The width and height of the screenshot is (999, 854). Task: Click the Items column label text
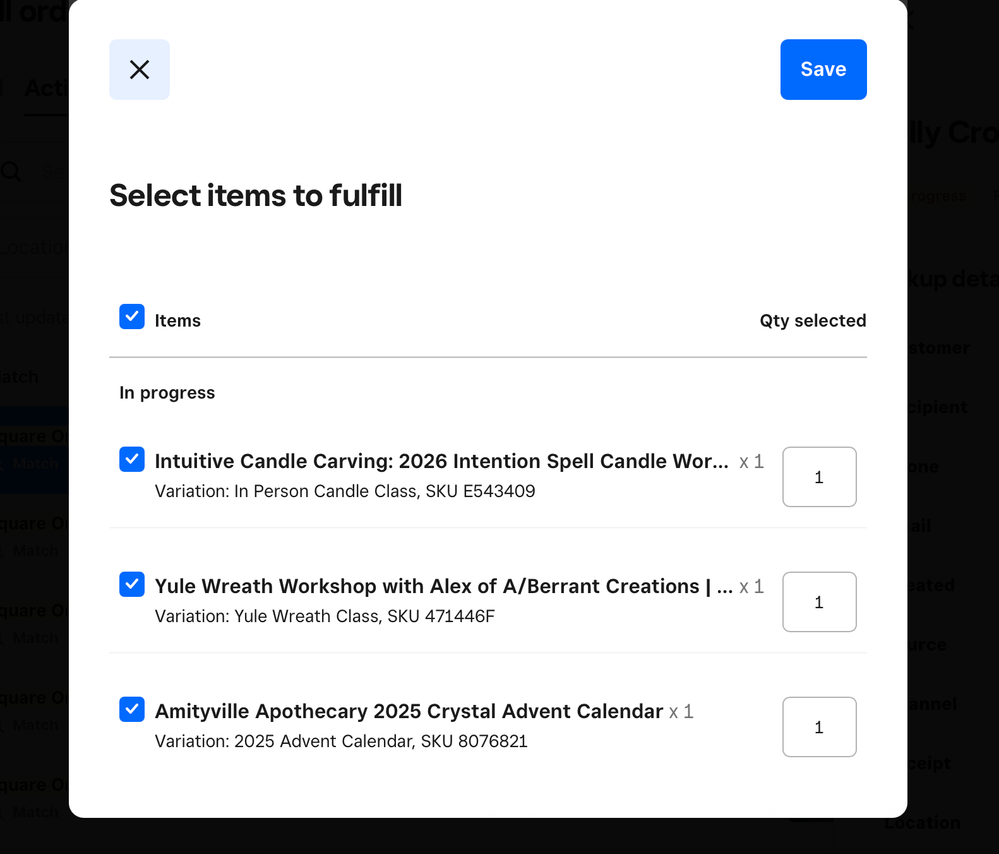click(178, 320)
